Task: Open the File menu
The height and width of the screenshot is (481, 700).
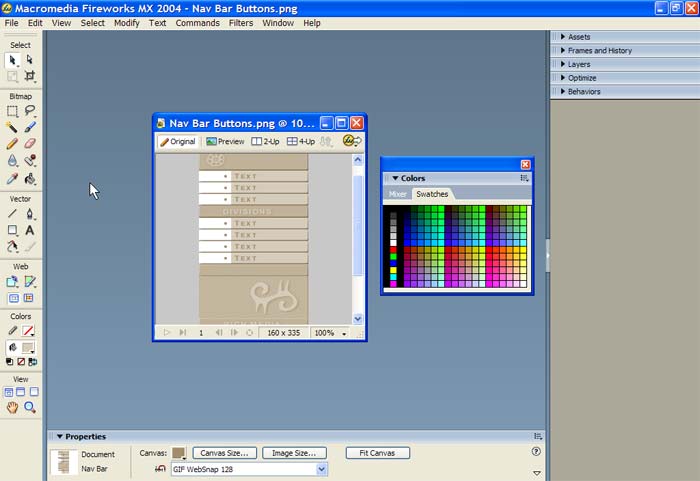Action: point(12,23)
